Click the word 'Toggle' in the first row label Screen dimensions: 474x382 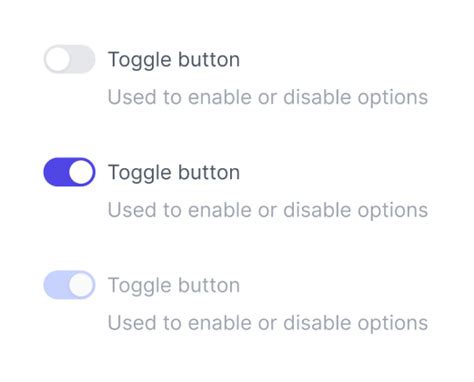coord(139,61)
